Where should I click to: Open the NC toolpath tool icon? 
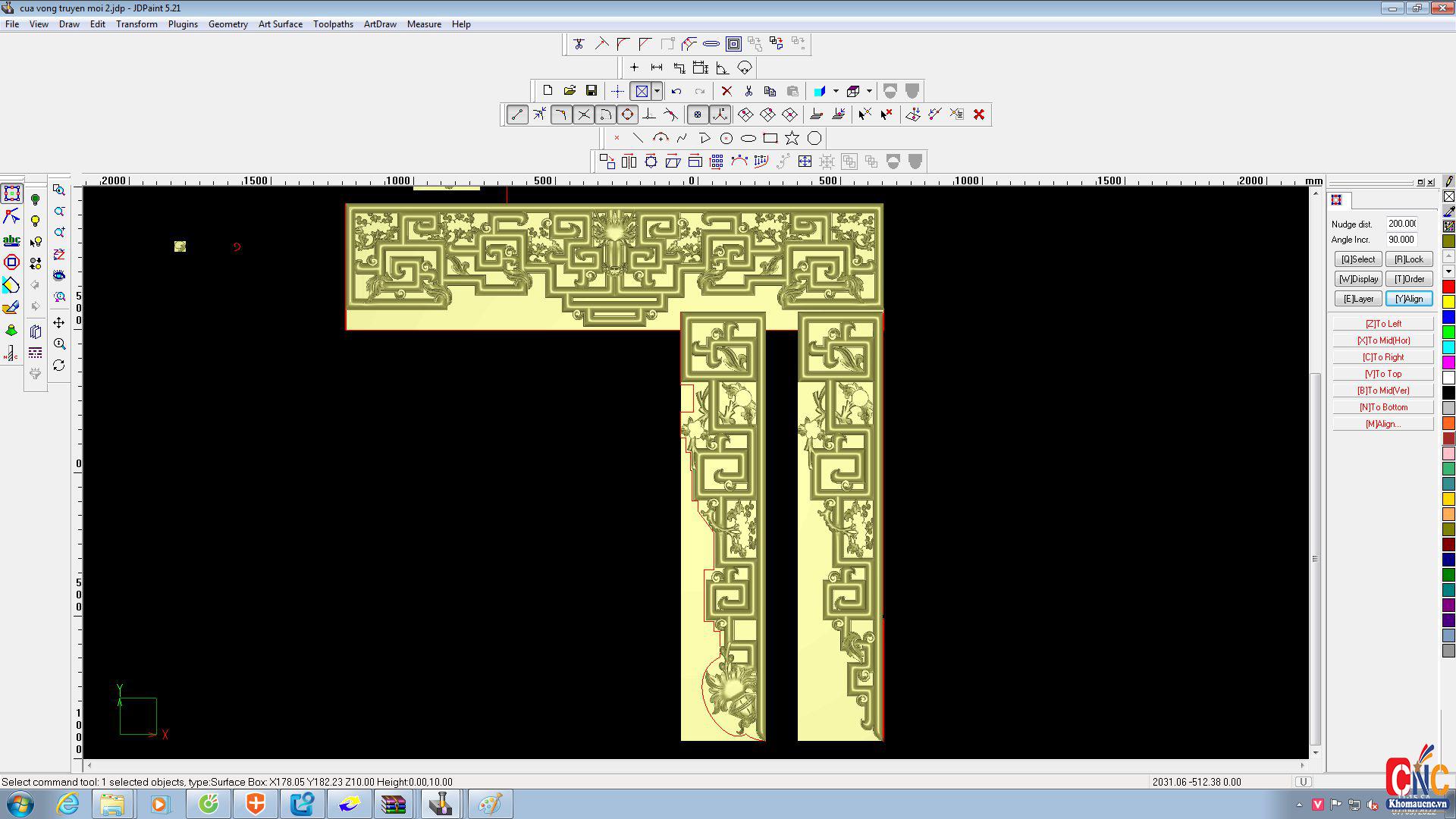point(11,353)
